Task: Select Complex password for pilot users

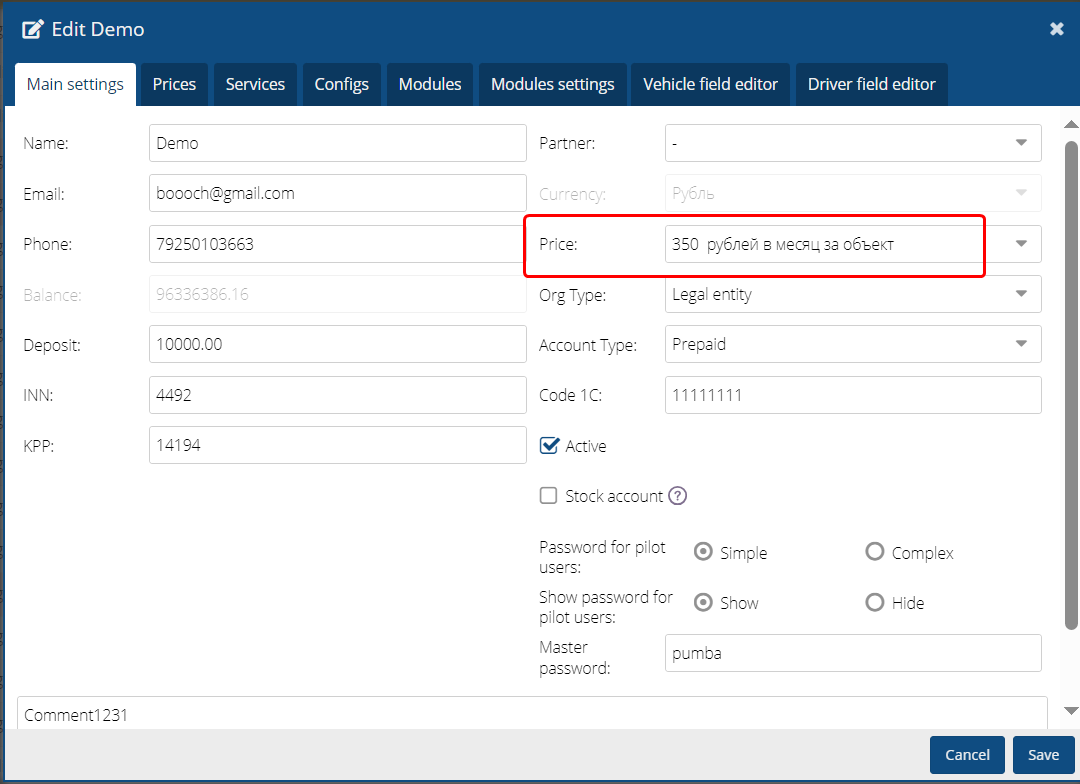Action: coord(875,552)
